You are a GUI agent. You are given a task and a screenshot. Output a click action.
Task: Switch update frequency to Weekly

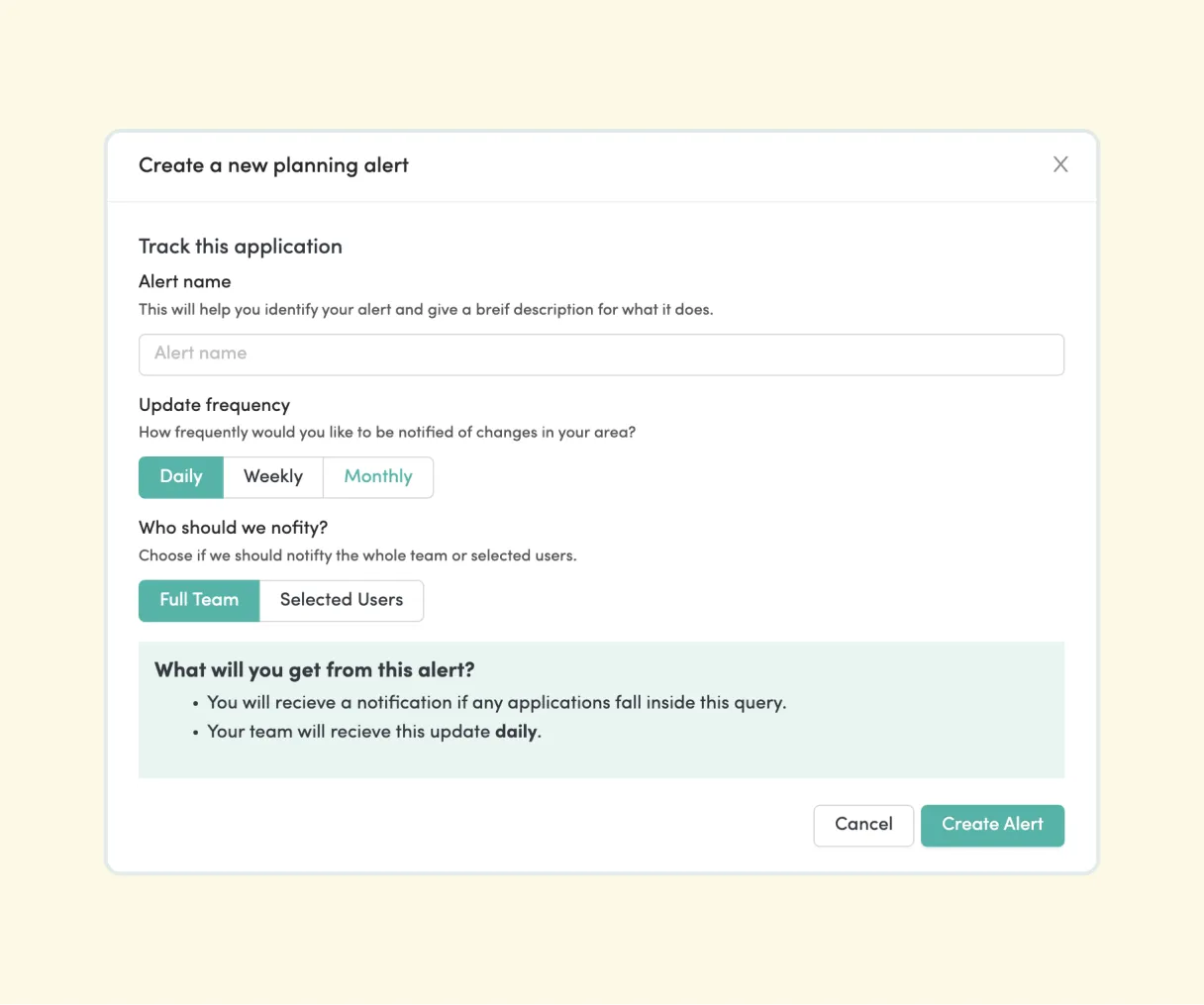[x=273, y=477]
